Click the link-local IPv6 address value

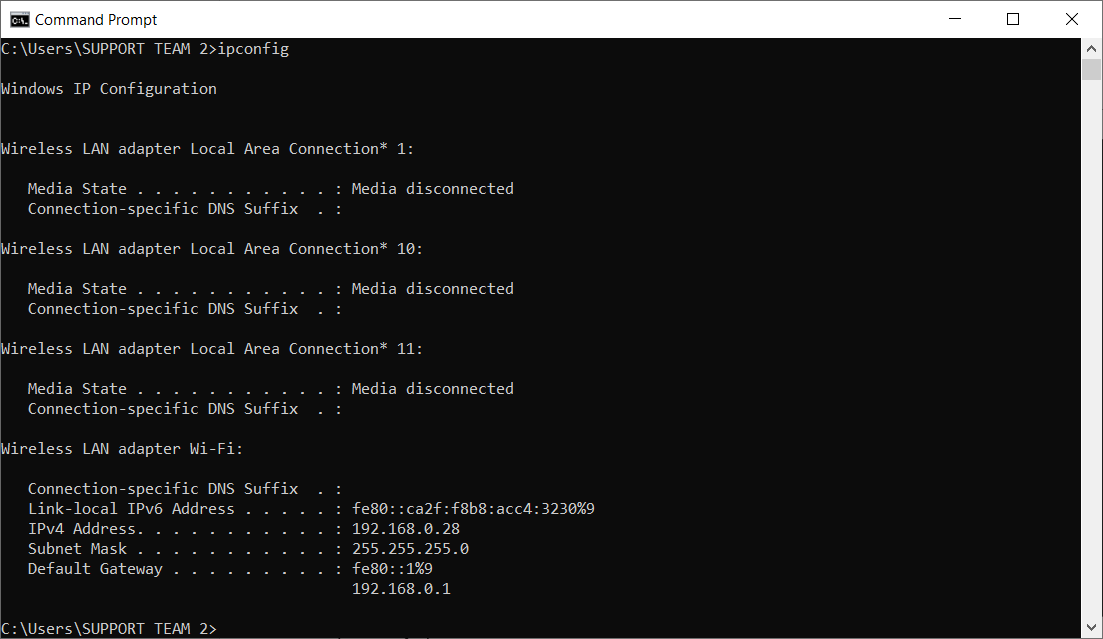(x=473, y=509)
